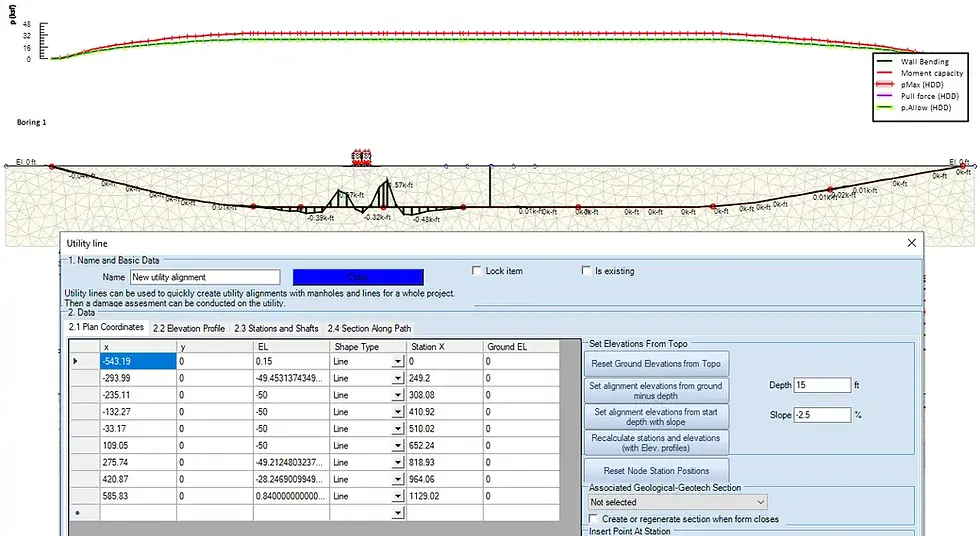Open Shape Type dropdown in row x 585.83
The width and height of the screenshot is (980, 536).
(398, 497)
